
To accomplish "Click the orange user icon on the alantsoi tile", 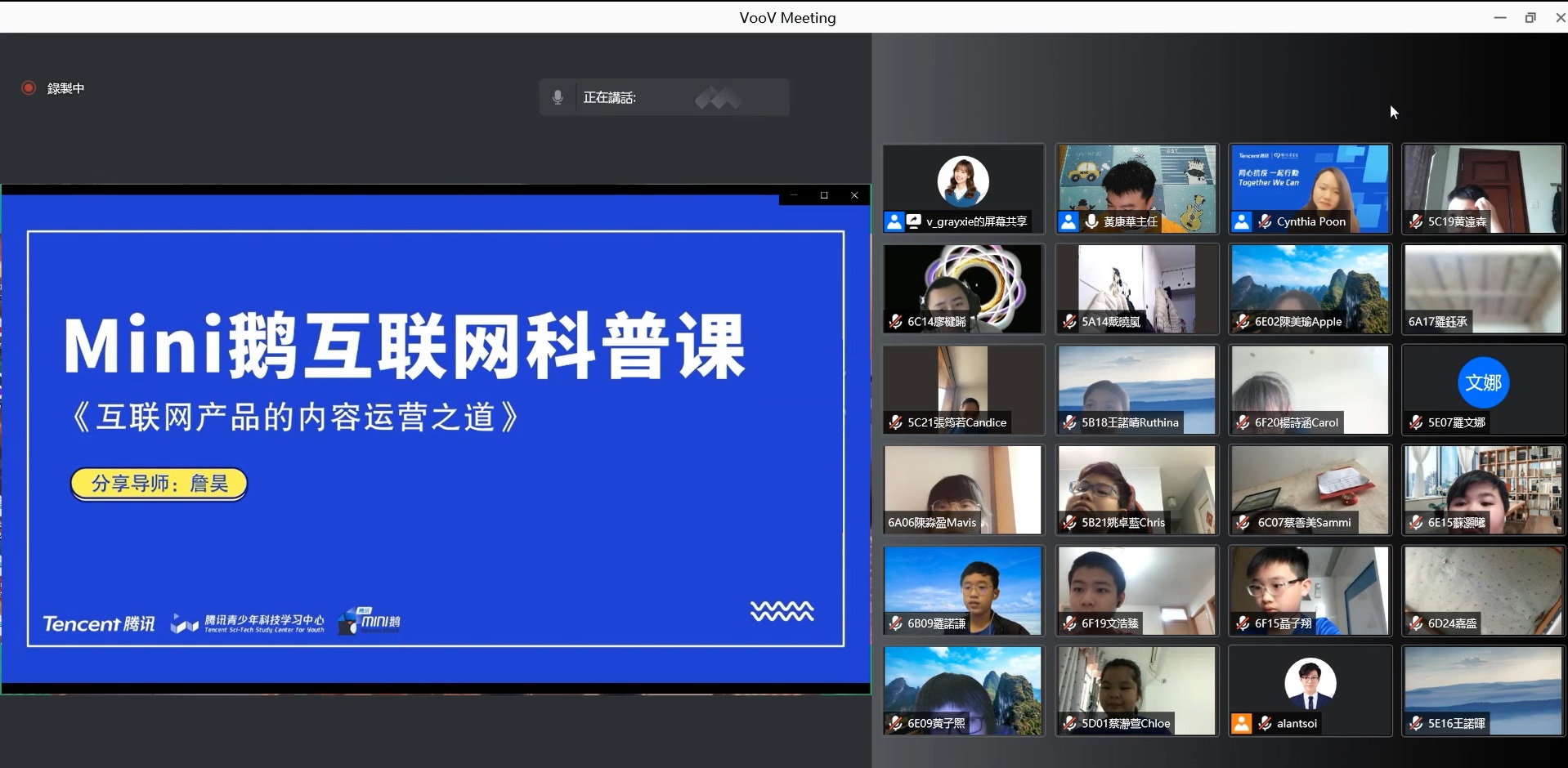I will (1241, 723).
